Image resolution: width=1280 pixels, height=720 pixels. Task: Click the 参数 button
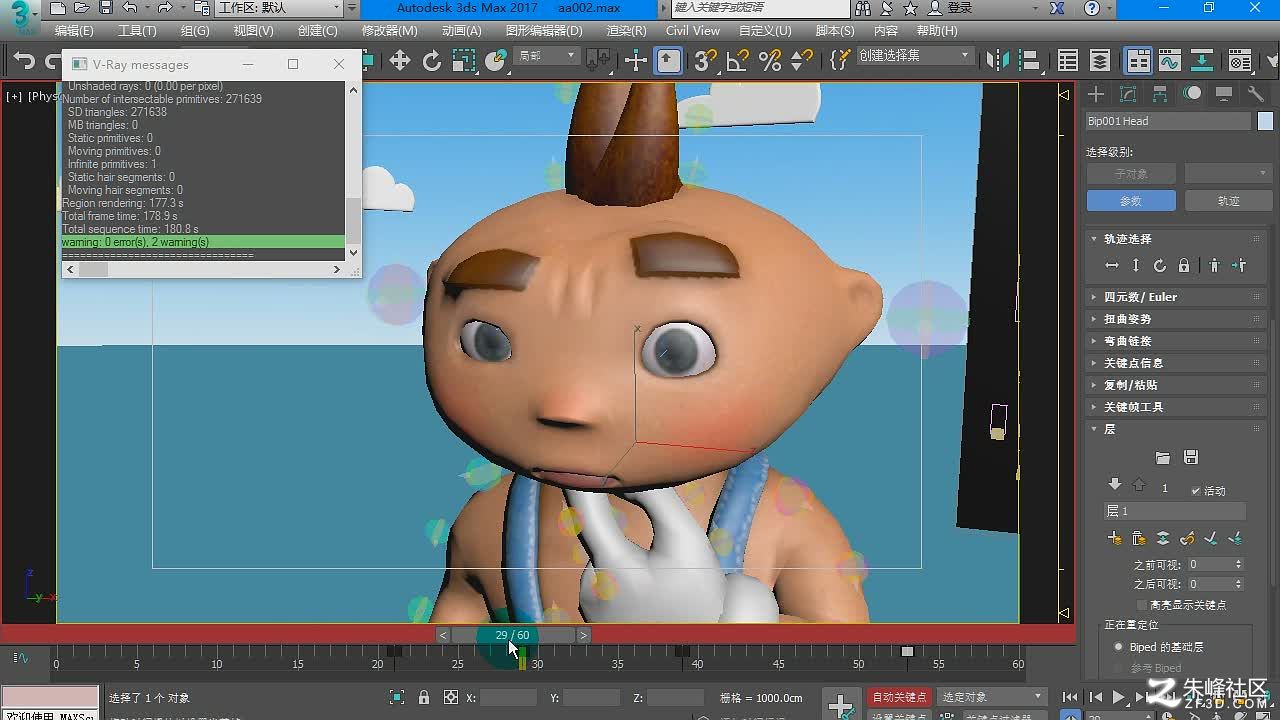click(1130, 201)
